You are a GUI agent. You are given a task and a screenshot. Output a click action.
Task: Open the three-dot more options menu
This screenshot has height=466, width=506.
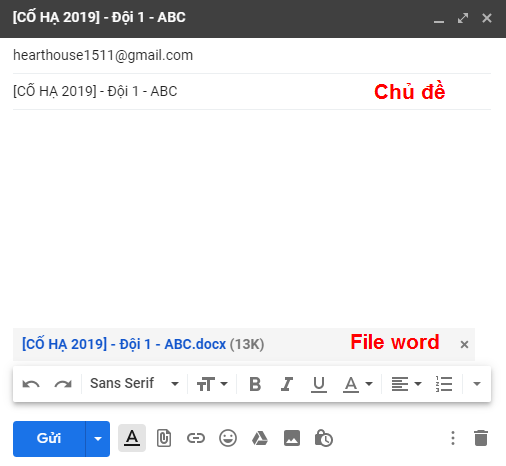point(453,438)
